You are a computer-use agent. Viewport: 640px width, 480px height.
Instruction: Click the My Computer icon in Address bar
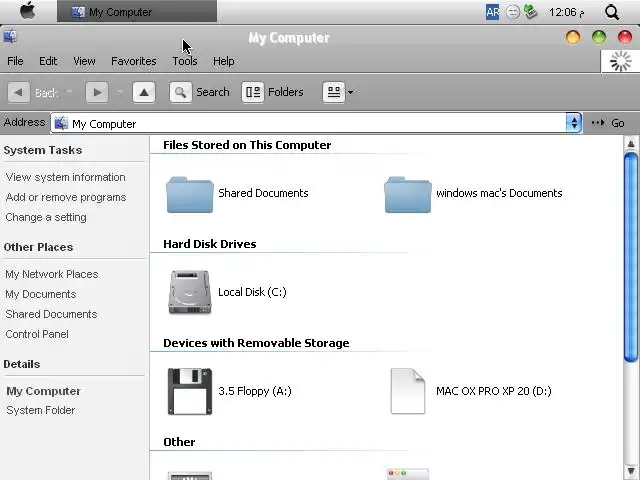coord(61,123)
